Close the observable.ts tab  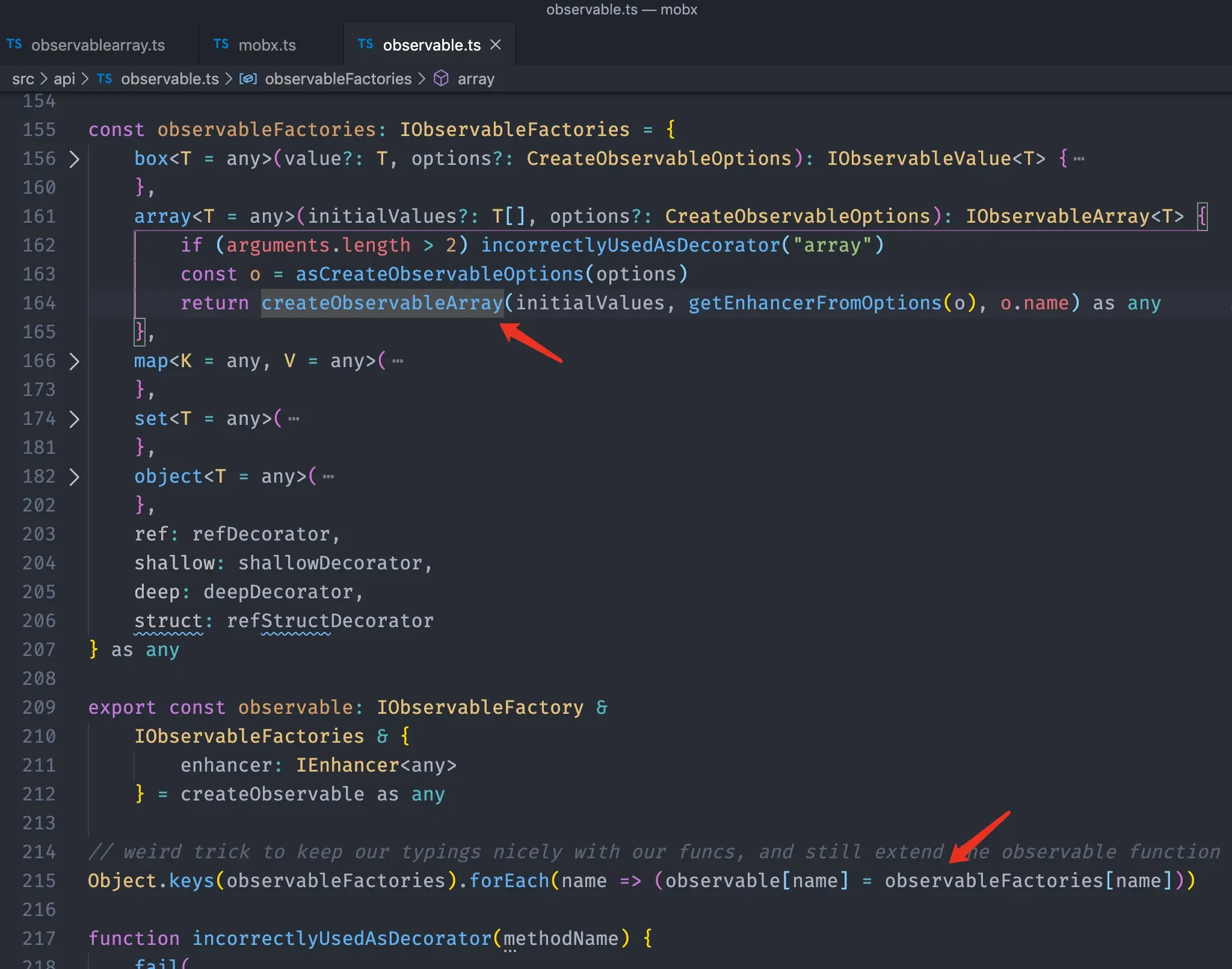click(x=496, y=44)
